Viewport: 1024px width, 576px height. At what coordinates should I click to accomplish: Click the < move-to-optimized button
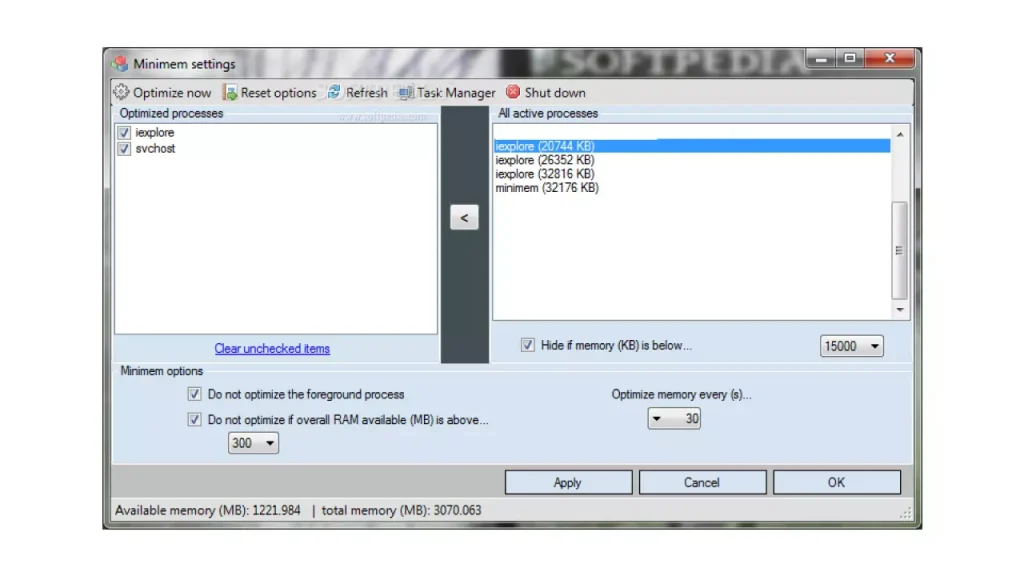pyautogui.click(x=464, y=217)
